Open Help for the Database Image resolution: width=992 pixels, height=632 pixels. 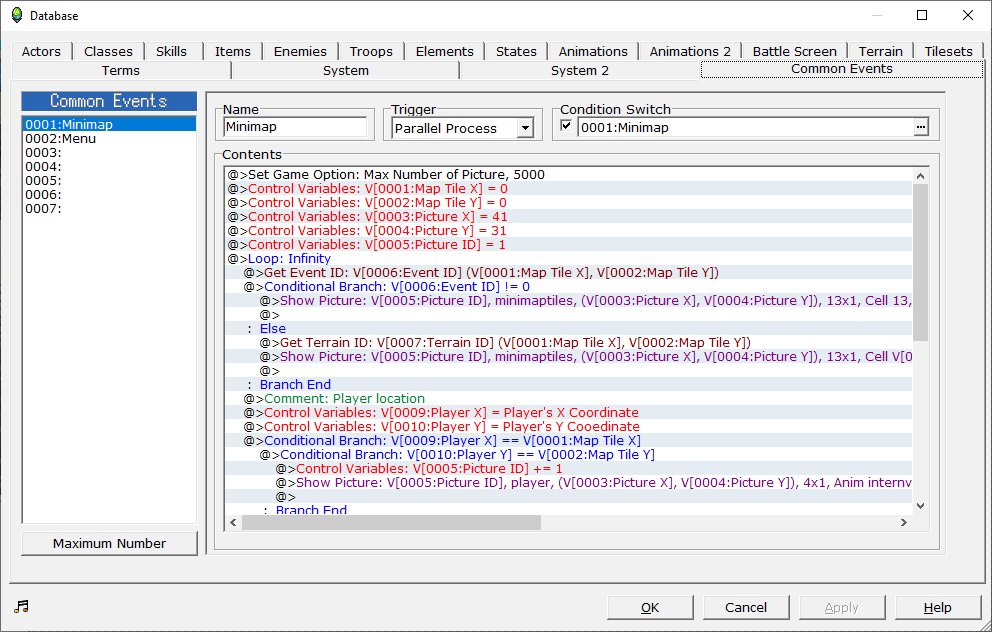[x=938, y=607]
